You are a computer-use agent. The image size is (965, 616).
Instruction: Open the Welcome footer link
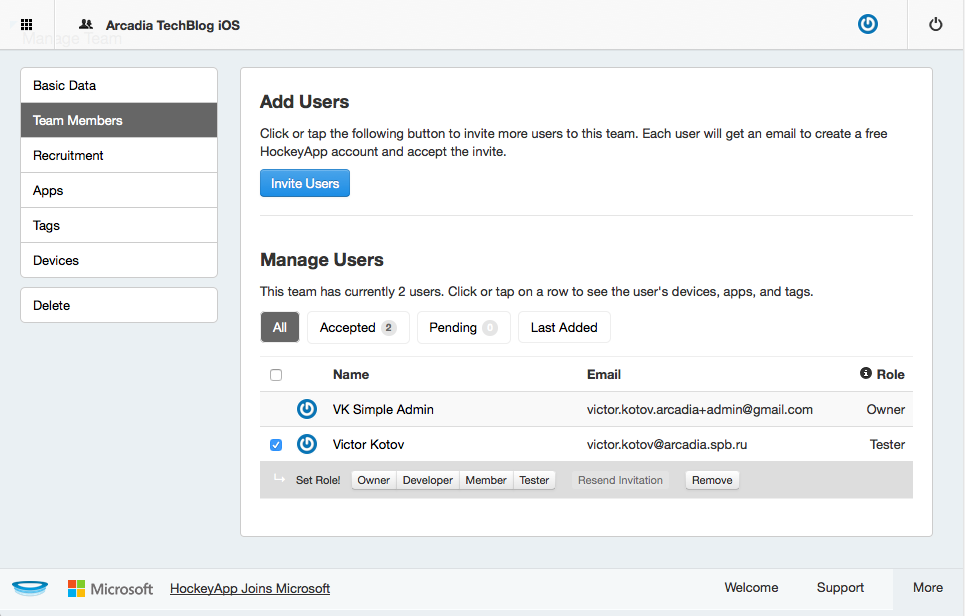click(x=751, y=588)
